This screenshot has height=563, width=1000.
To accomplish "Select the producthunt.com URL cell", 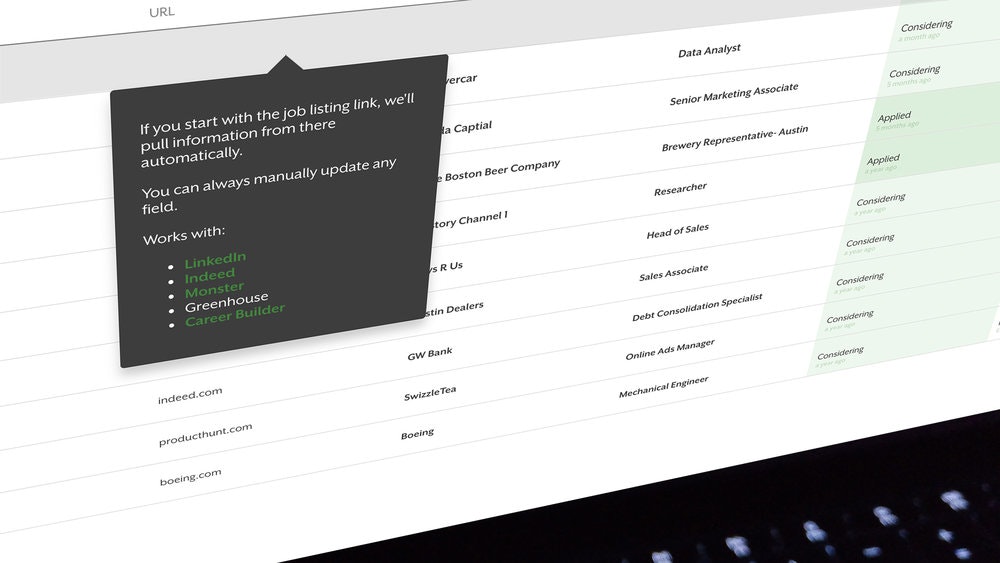I will [205, 435].
